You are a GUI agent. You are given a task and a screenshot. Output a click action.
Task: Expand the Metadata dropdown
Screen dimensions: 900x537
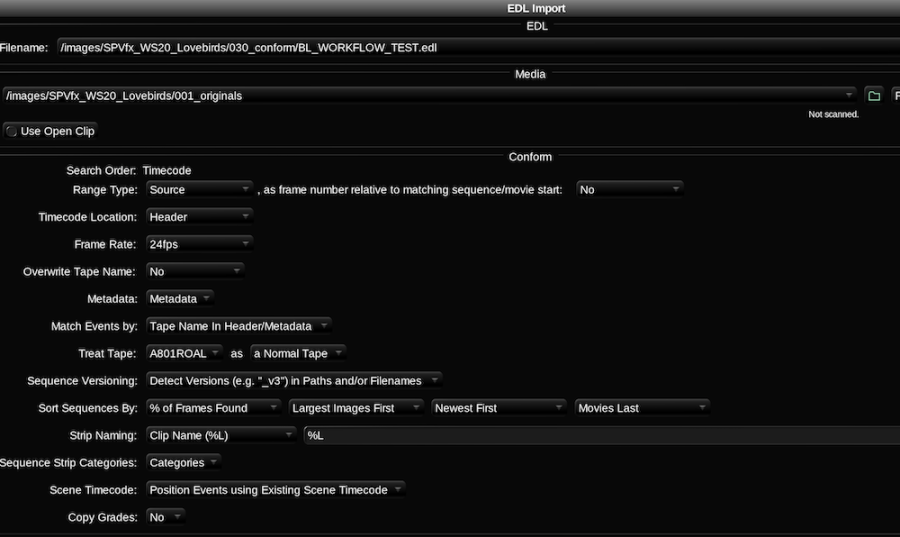(180, 298)
